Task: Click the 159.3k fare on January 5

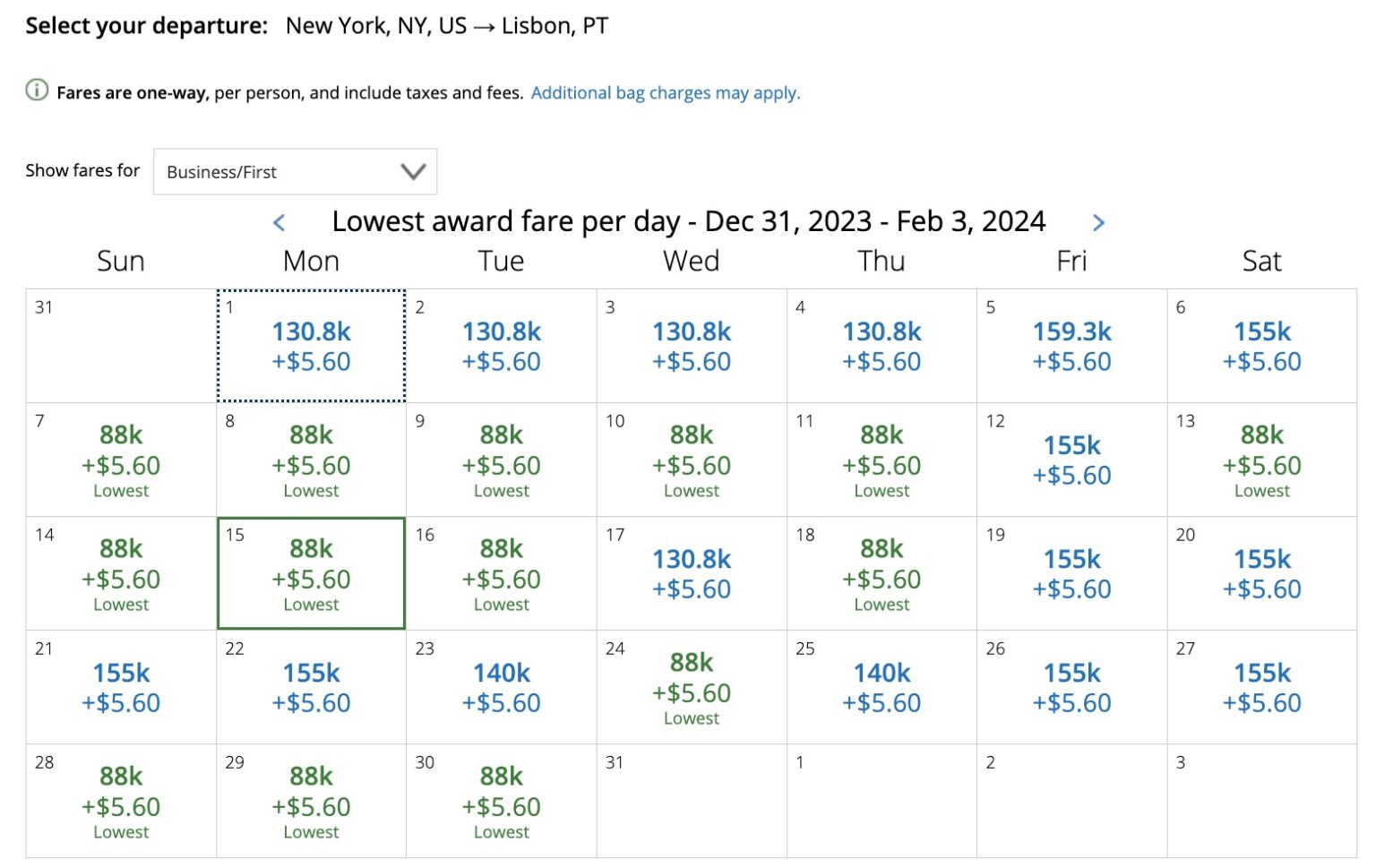Action: 1071,345
